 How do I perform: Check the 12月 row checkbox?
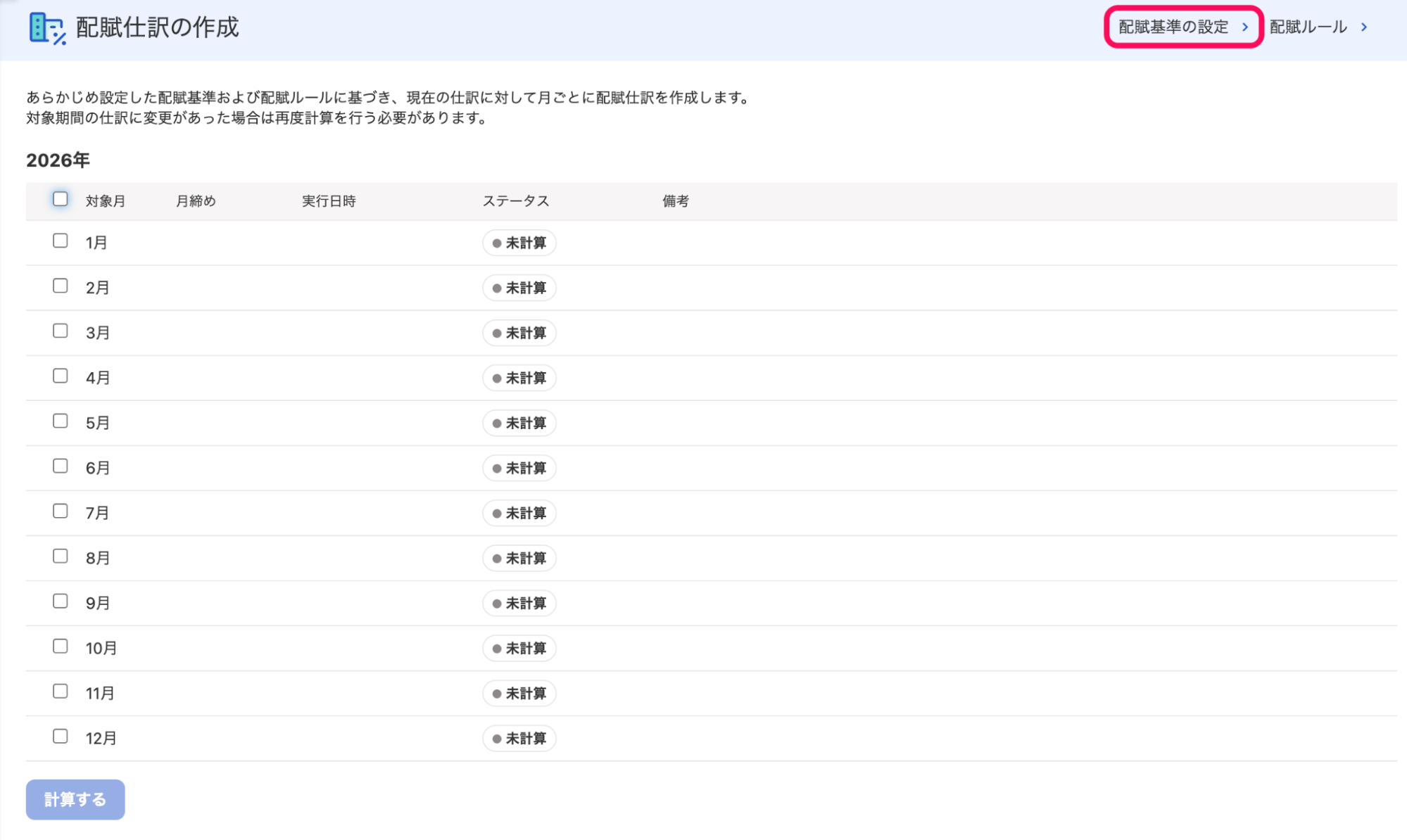pos(61,736)
